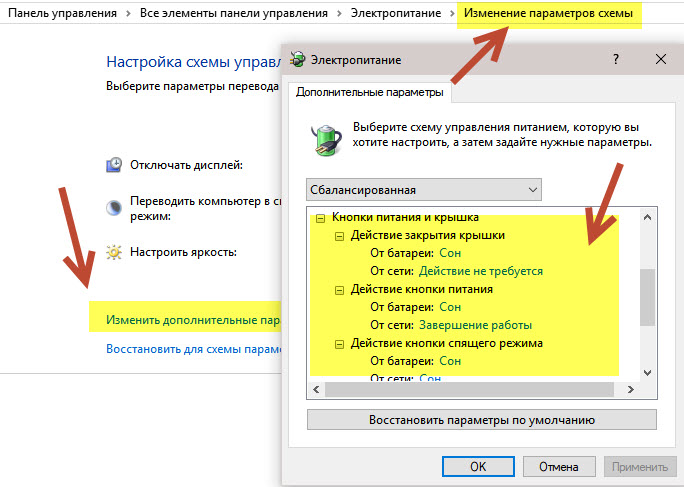Click the vertical scrollbar thumb in settings tree
Image resolution: width=684 pixels, height=487 pixels.
(x=647, y=297)
